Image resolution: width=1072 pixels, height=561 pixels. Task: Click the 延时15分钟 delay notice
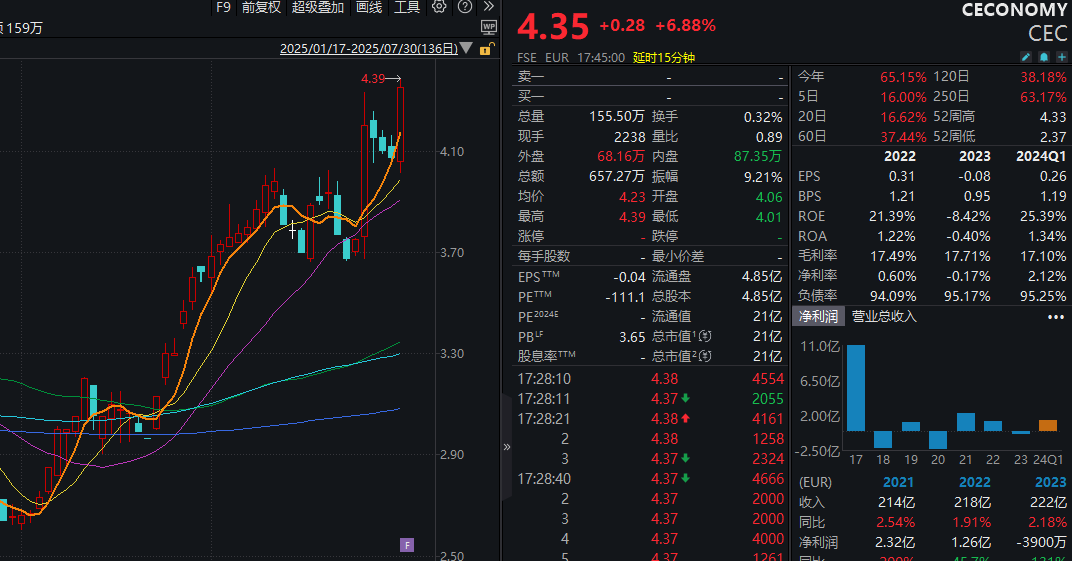tap(663, 57)
